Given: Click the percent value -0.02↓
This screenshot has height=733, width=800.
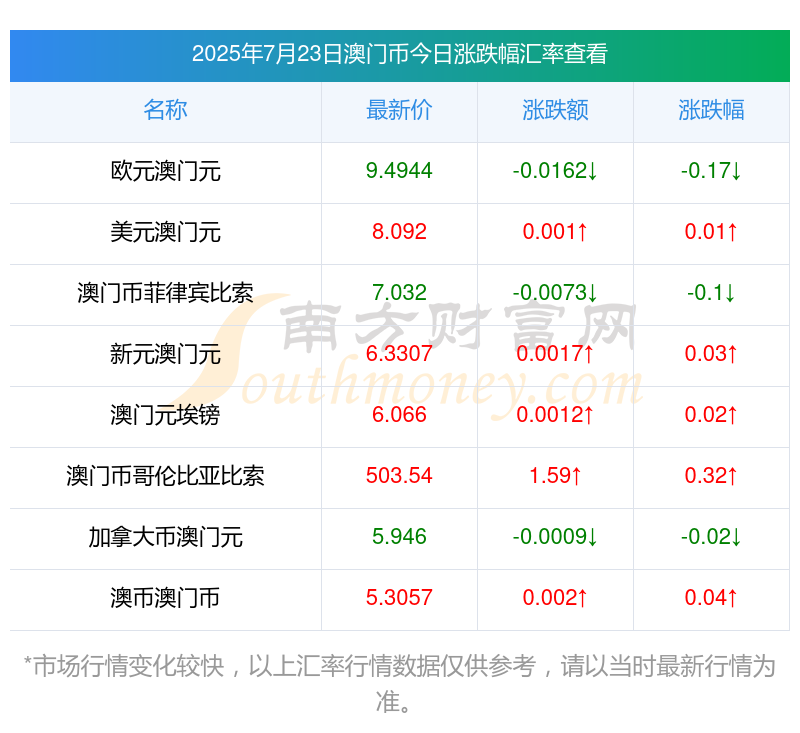Looking at the screenshot, I should coord(711,537).
